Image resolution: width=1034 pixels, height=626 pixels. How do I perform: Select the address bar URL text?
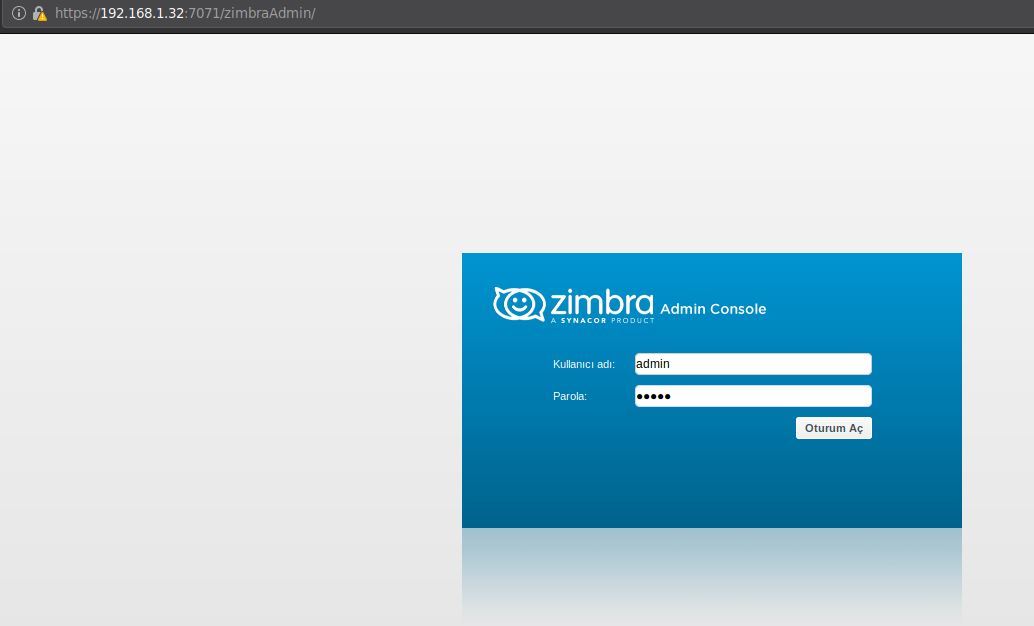[185, 13]
